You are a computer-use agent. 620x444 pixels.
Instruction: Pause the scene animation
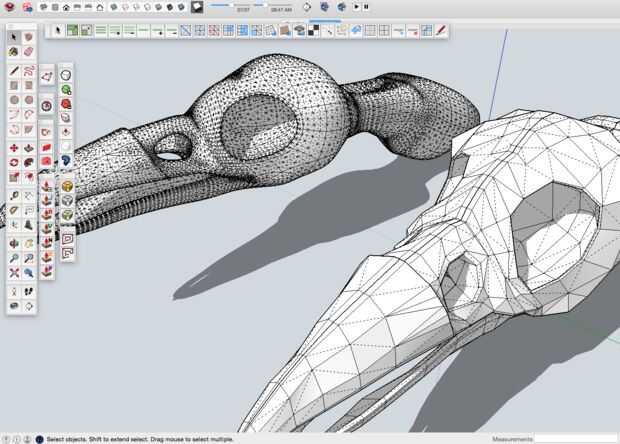click(x=366, y=7)
